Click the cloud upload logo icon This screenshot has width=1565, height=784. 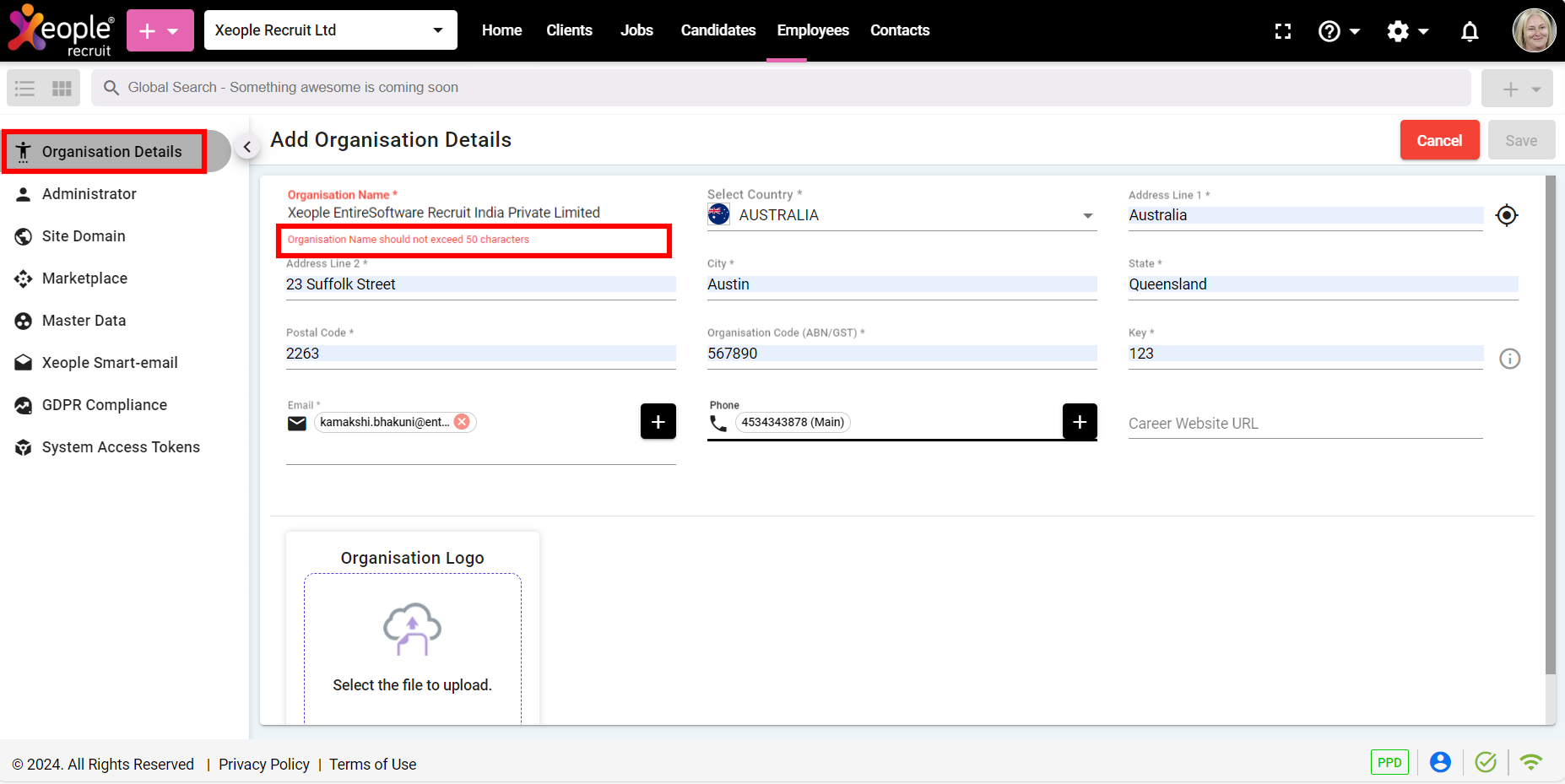(412, 630)
